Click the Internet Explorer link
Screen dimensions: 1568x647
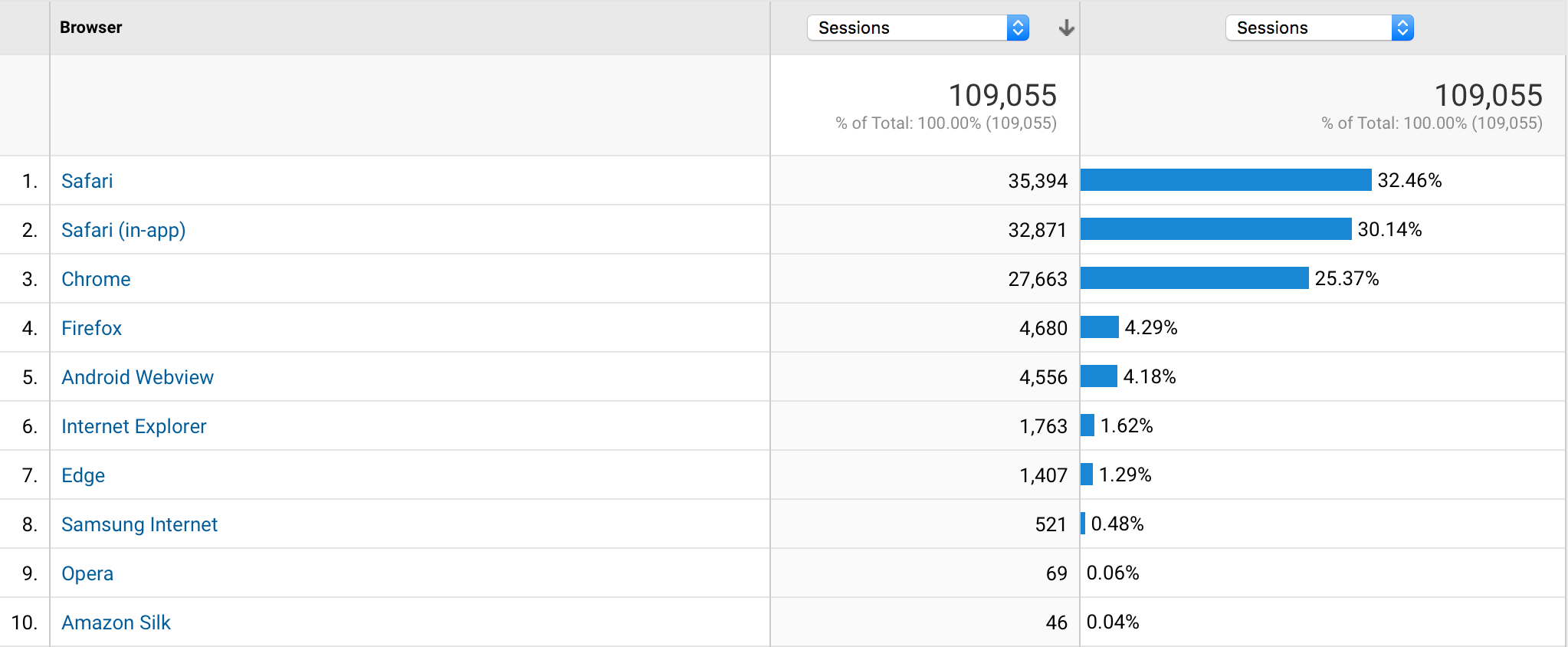click(x=134, y=426)
